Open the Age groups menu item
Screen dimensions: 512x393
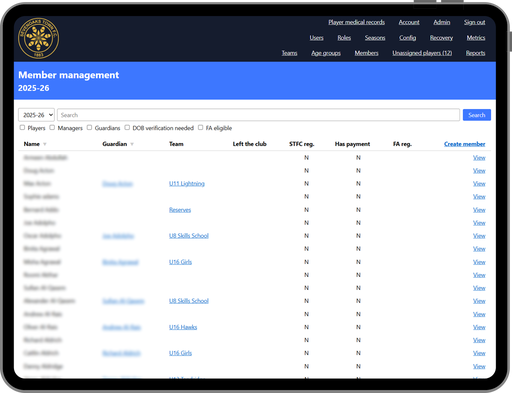click(326, 53)
